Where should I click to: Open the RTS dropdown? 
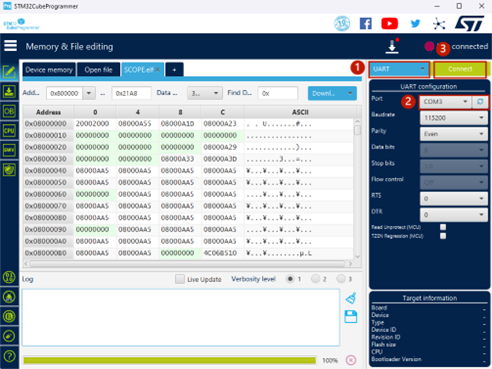click(454, 199)
